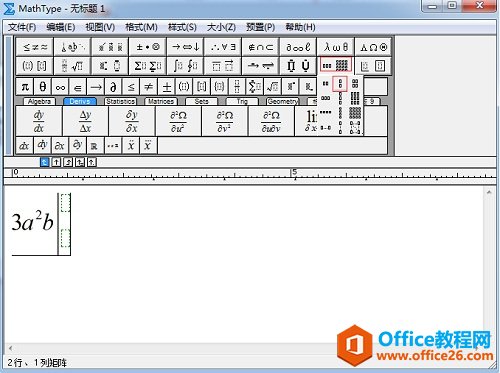The image size is (500, 373).
Task: Insert element-of symbol from small bar
Action: point(78,87)
